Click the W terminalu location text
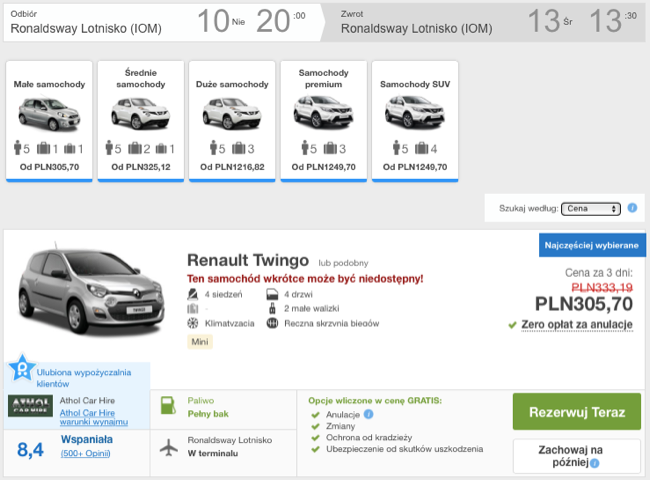Screen dimensions: 650x480 (x=213, y=453)
